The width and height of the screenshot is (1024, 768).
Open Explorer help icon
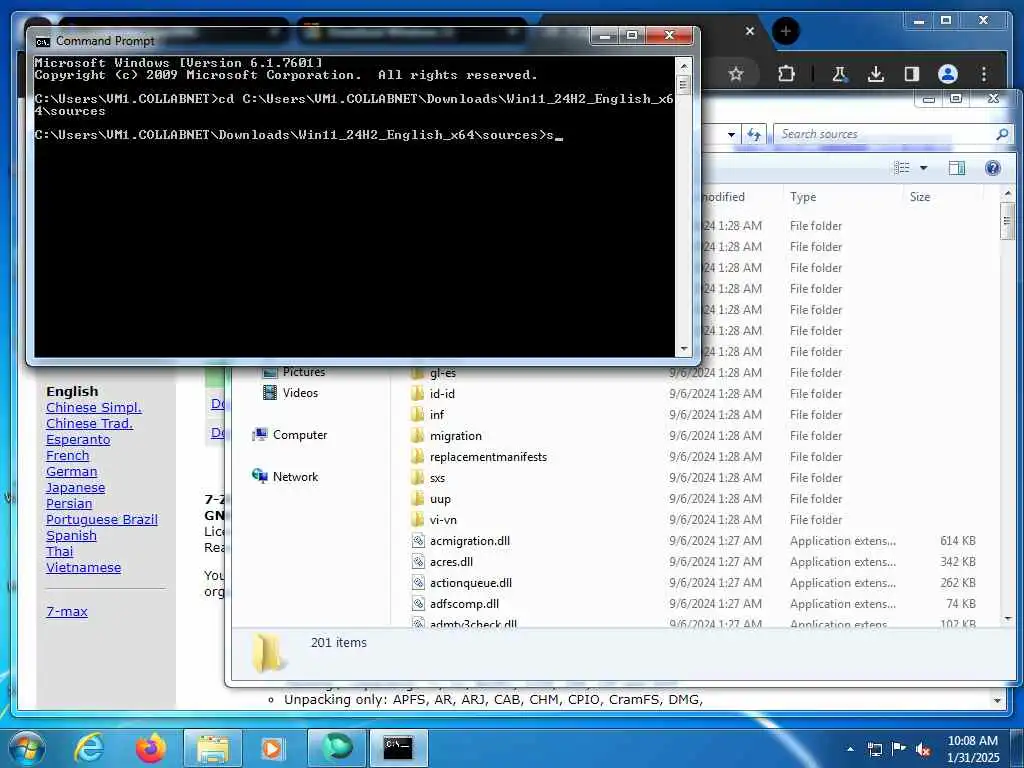click(993, 168)
